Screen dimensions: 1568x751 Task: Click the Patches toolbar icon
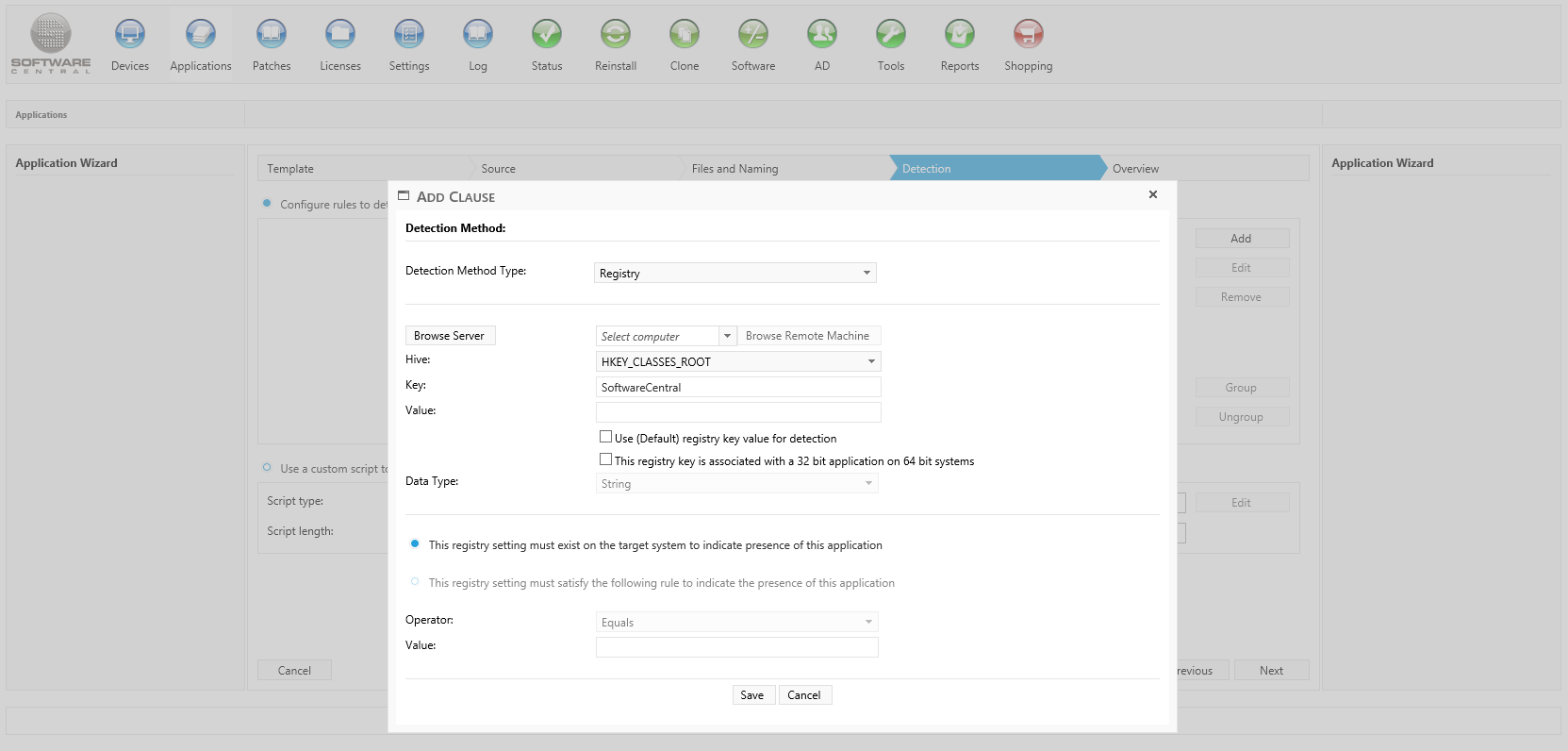click(x=272, y=35)
